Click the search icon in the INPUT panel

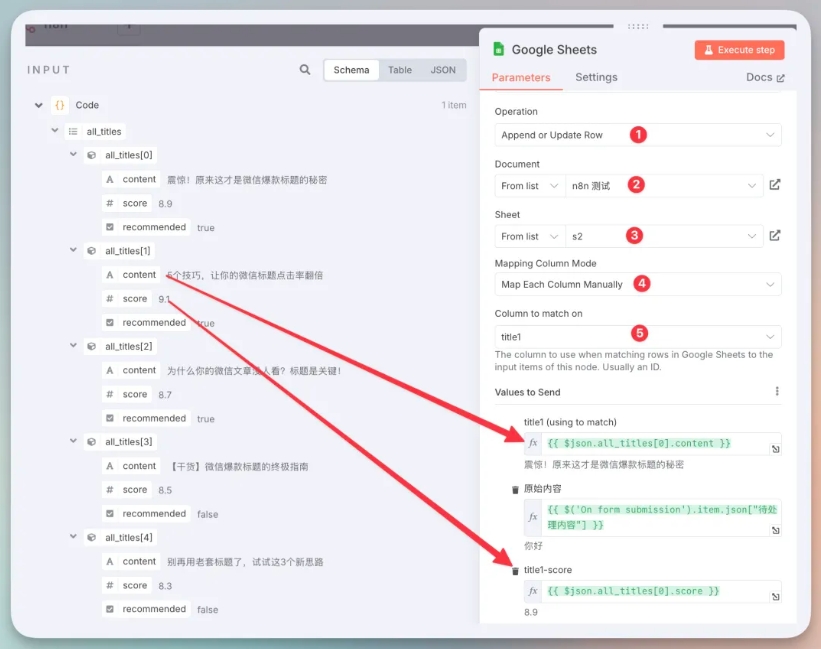click(305, 70)
